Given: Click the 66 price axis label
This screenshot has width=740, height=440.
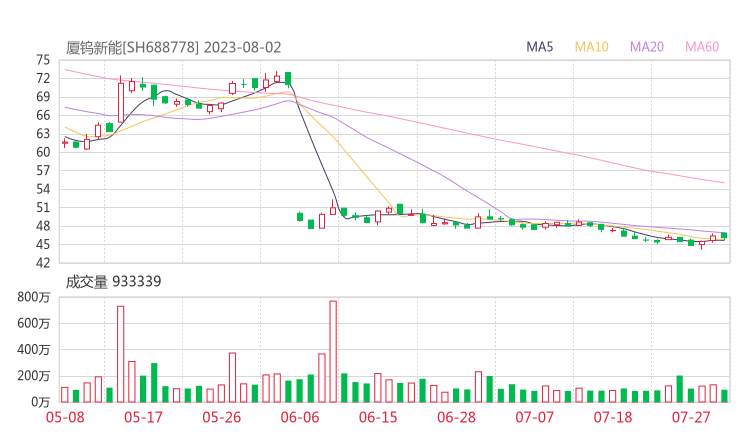Looking at the screenshot, I should (x=43, y=115).
